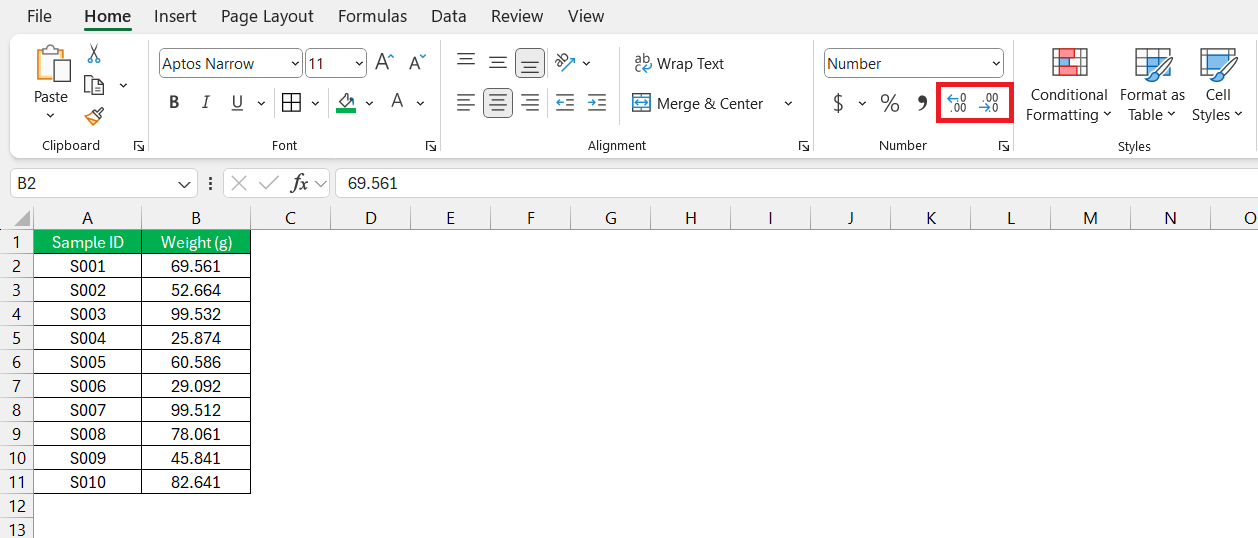Activate the Format Painter brush
This screenshot has width=1258, height=538.
(x=94, y=117)
